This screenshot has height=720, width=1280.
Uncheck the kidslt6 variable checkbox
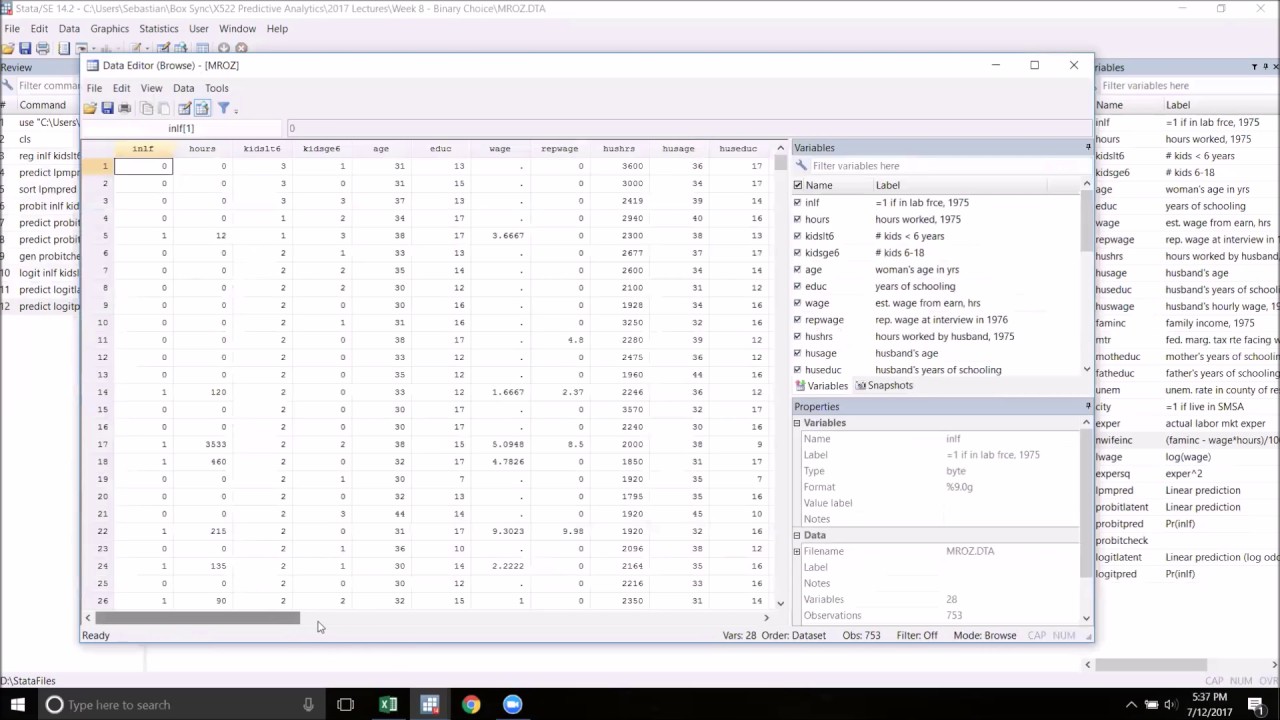(798, 236)
